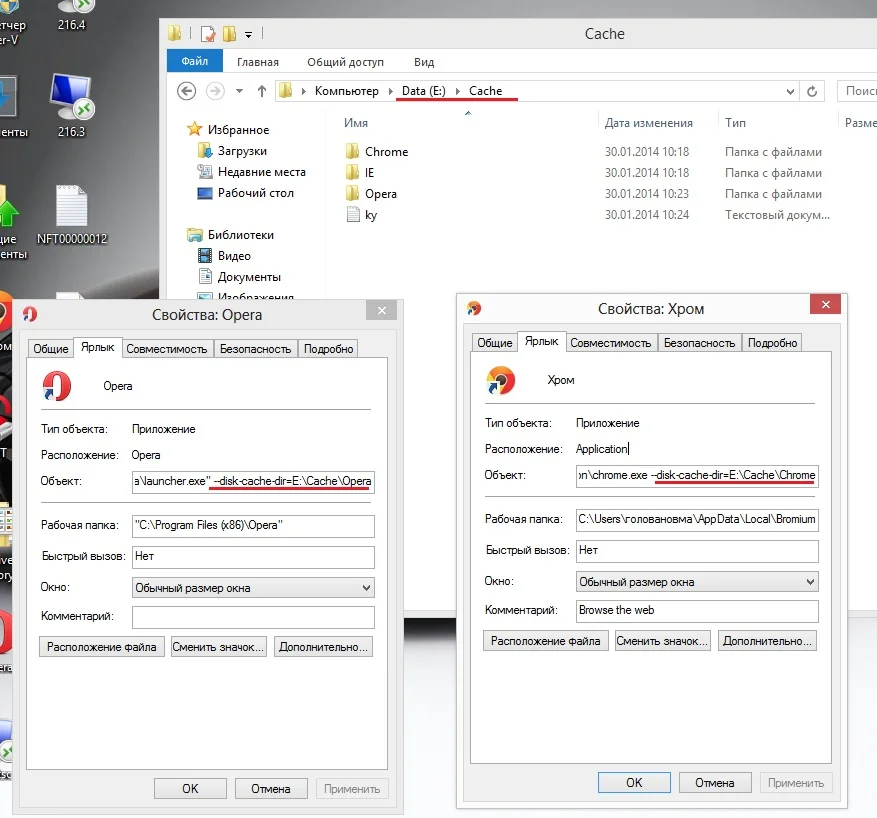877x818 pixels.
Task: Open Недавние места in navigation pane
Action: (262, 172)
